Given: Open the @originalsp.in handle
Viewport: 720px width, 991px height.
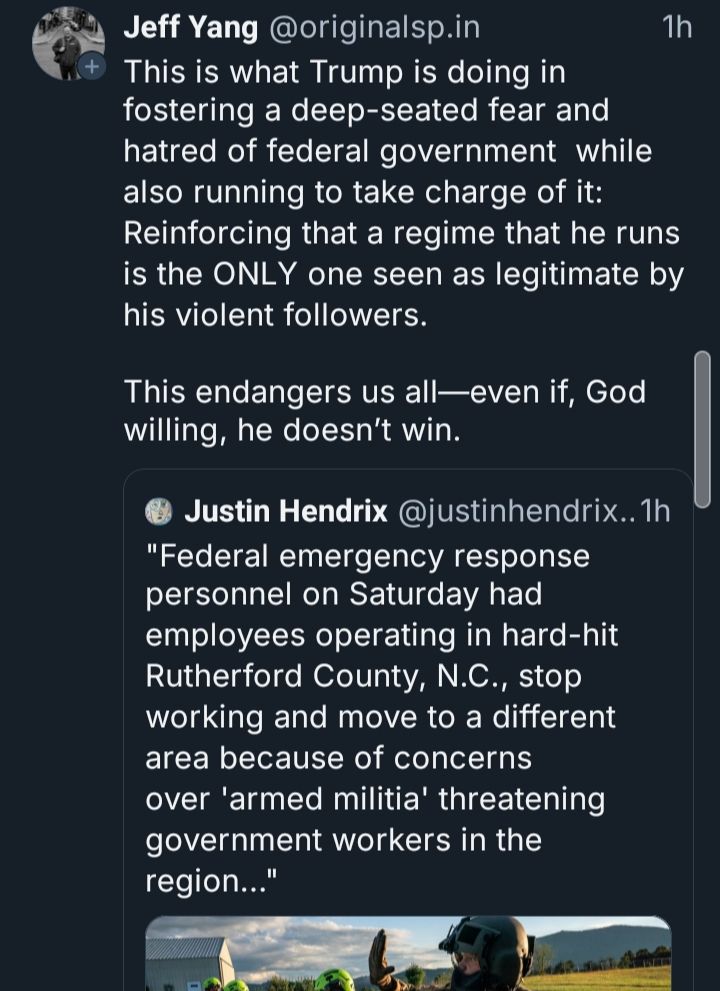Looking at the screenshot, I should click(x=375, y=28).
